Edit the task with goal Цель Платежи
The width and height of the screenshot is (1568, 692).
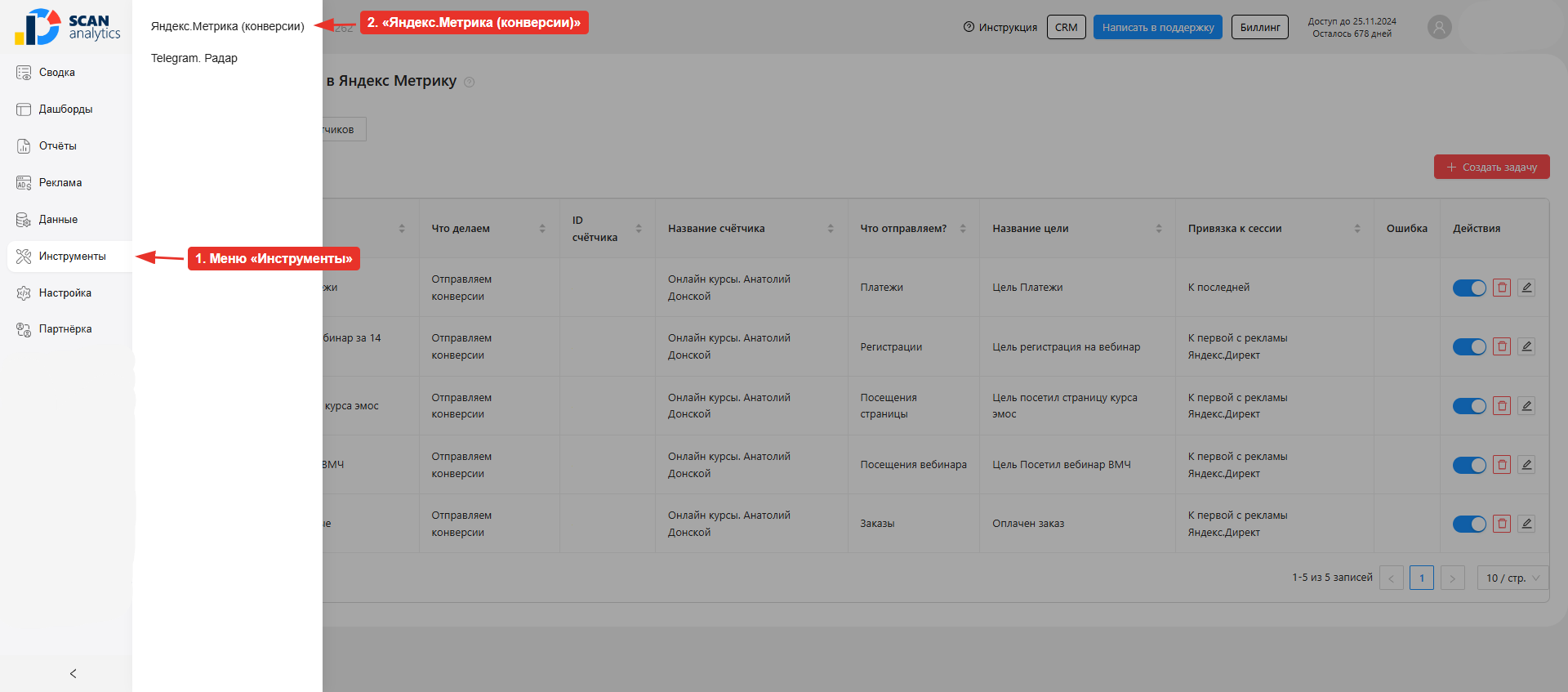pyautogui.click(x=1526, y=288)
